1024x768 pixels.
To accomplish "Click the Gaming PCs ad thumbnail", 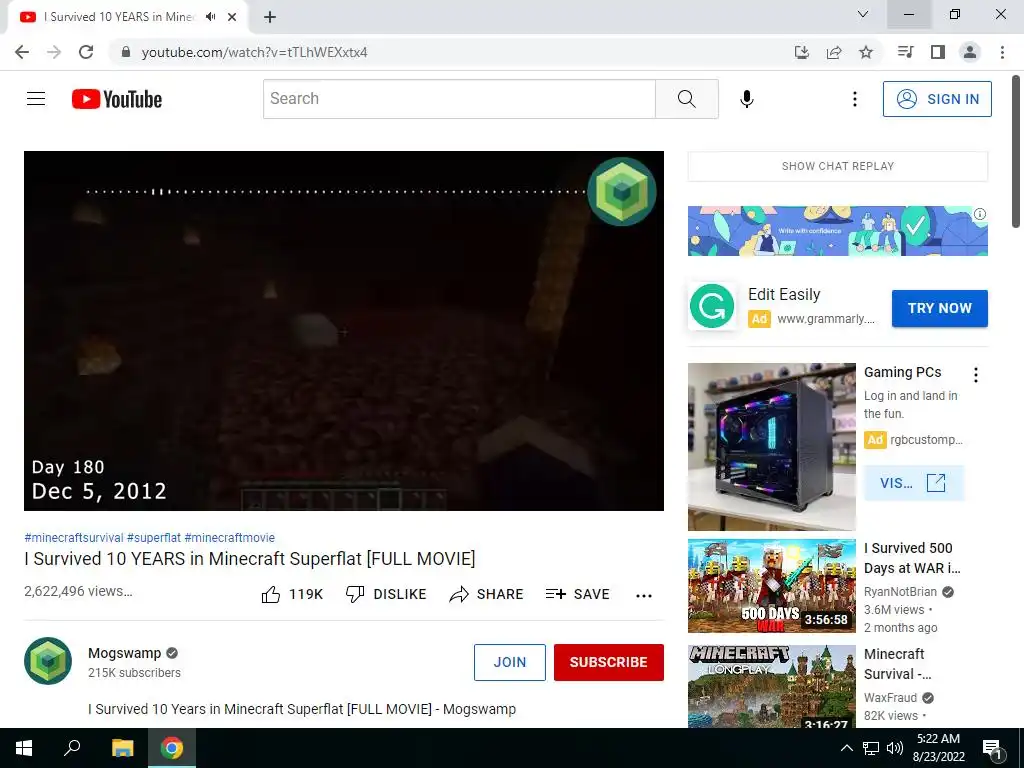I will tap(771, 447).
